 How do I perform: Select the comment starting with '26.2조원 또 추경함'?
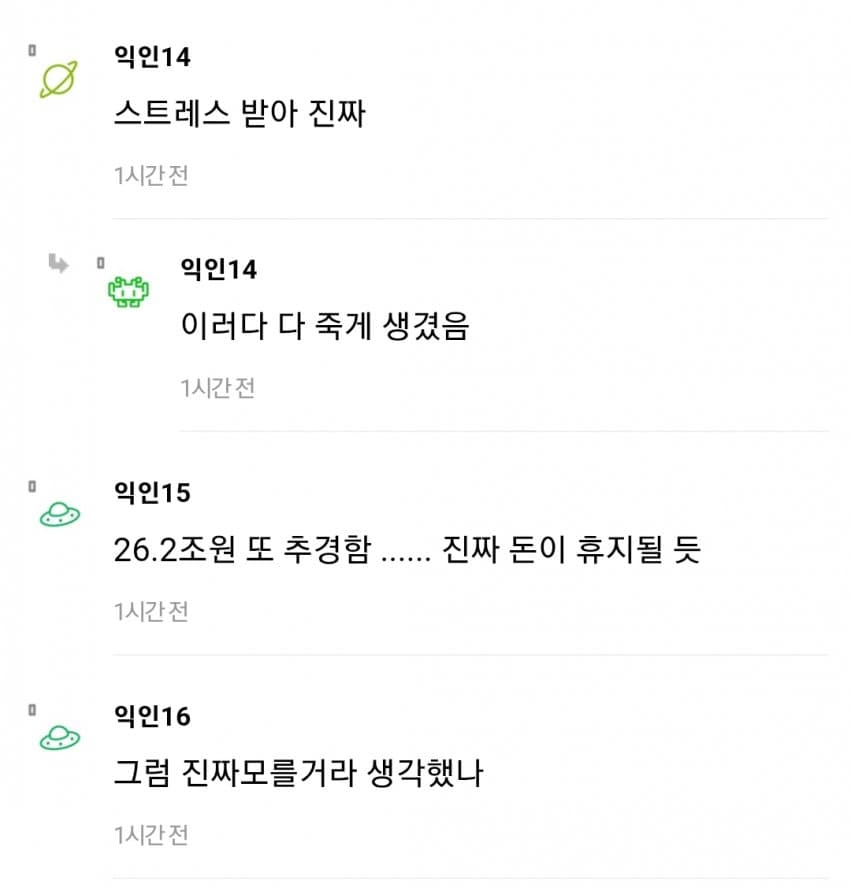click(x=407, y=551)
